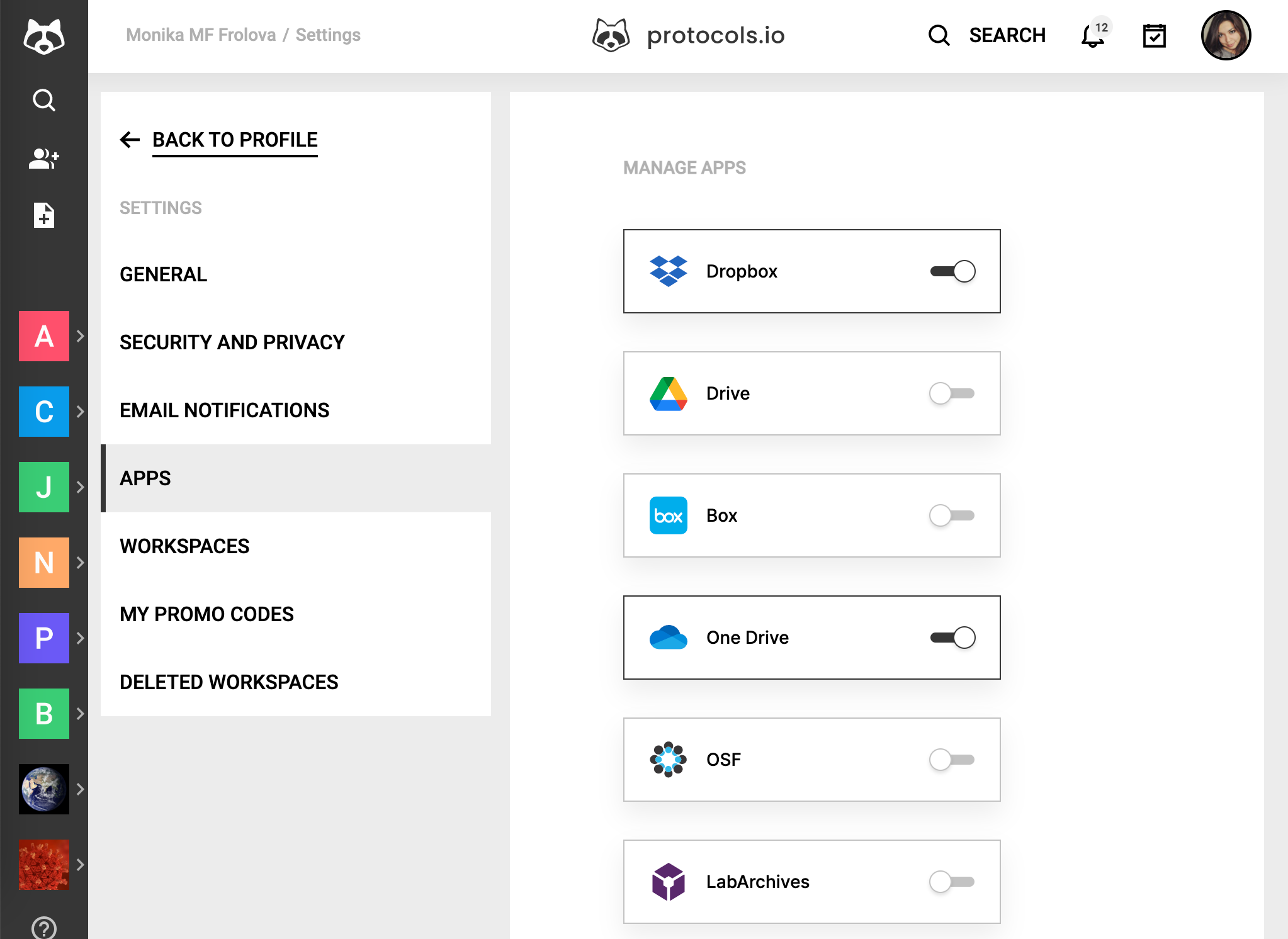Image resolution: width=1288 pixels, height=939 pixels.
Task: Expand the green J workspace
Action: click(81, 487)
